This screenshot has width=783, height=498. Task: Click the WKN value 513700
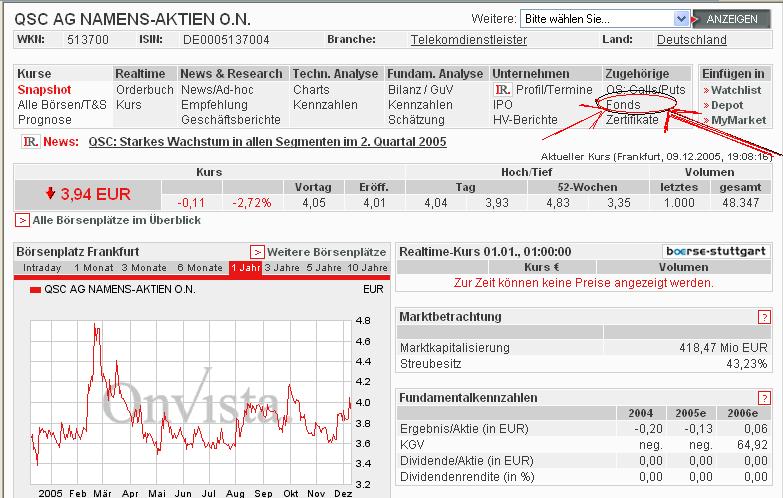[x=88, y=39]
